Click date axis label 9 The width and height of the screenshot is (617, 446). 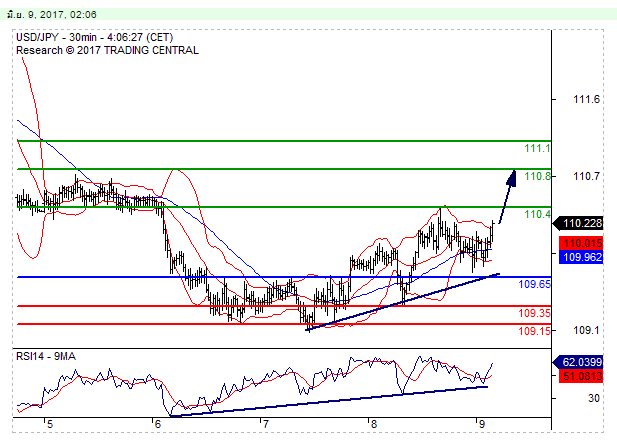click(481, 424)
